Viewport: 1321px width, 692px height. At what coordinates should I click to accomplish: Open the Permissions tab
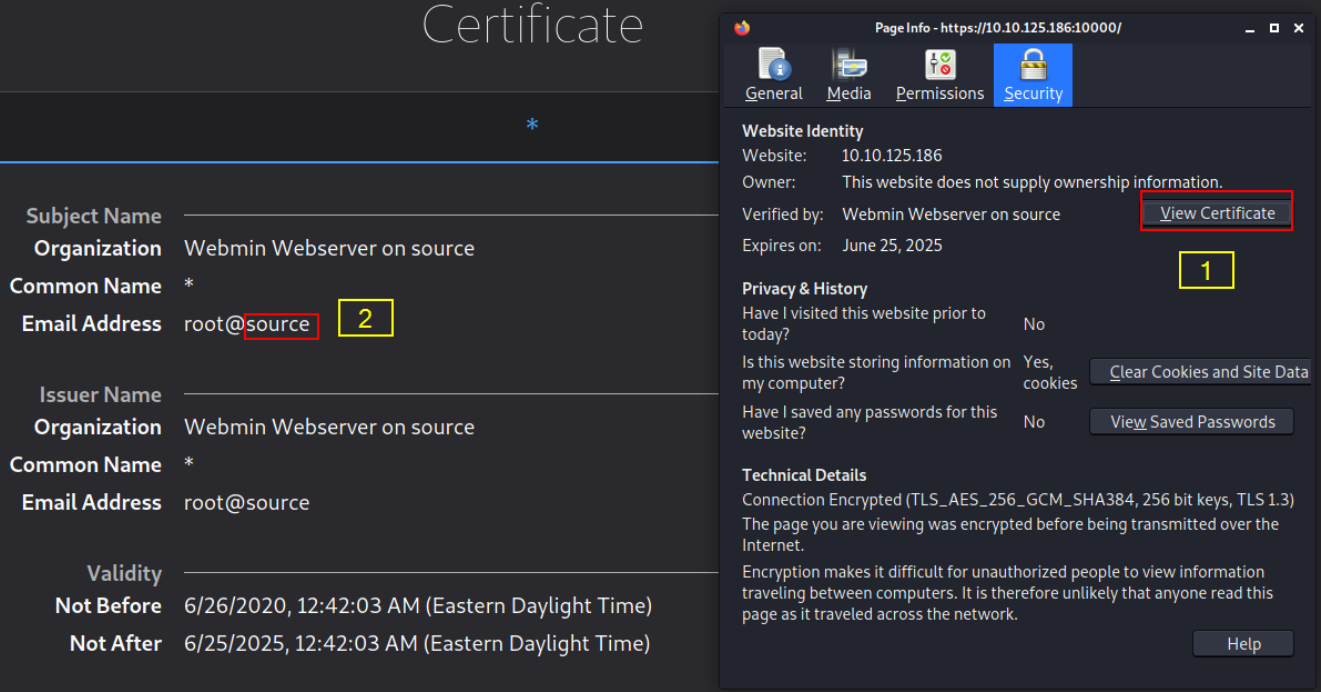pos(940,75)
